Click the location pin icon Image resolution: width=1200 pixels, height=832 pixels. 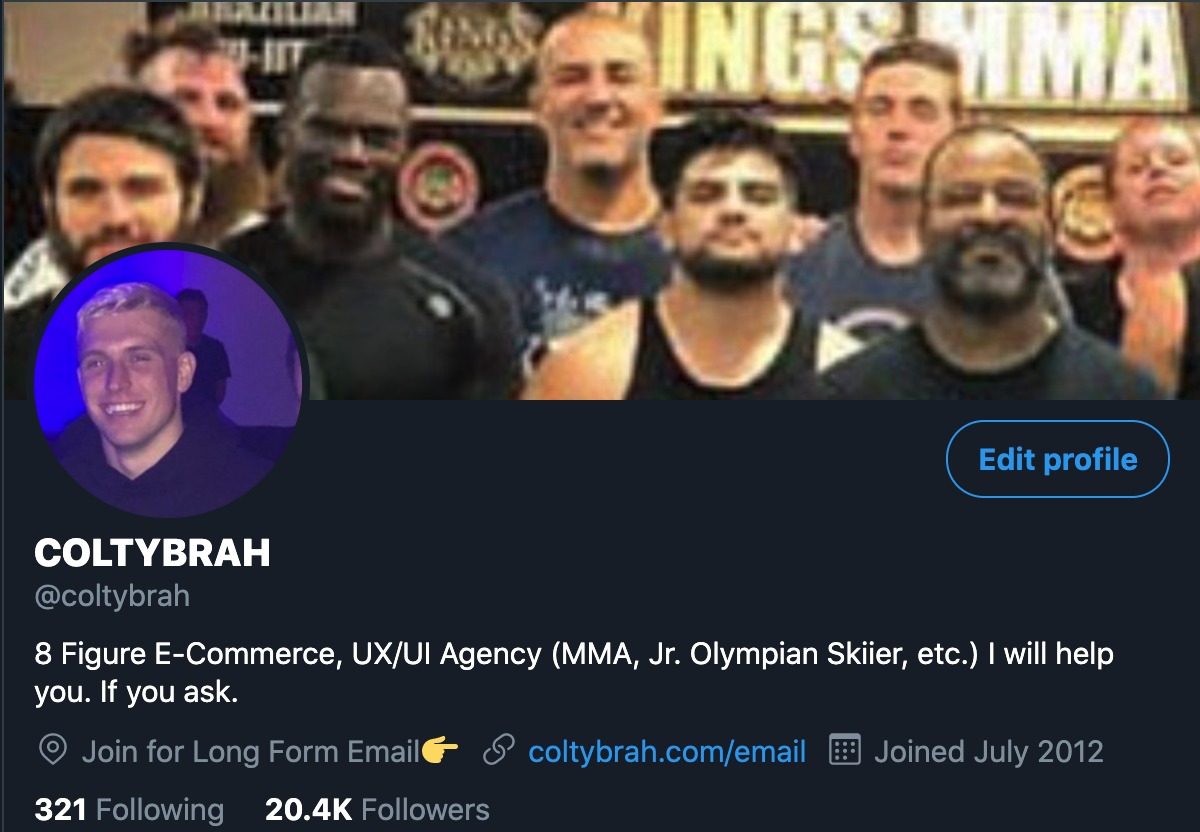pyautogui.click(x=51, y=750)
